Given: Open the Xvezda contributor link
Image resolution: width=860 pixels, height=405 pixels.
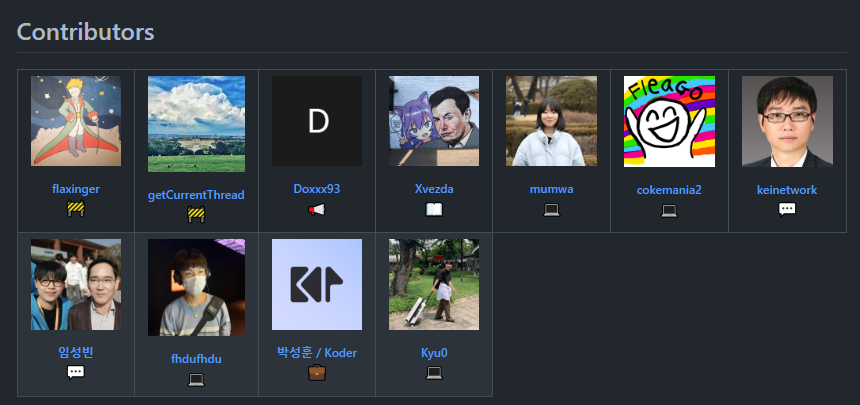Looking at the screenshot, I should click(434, 189).
